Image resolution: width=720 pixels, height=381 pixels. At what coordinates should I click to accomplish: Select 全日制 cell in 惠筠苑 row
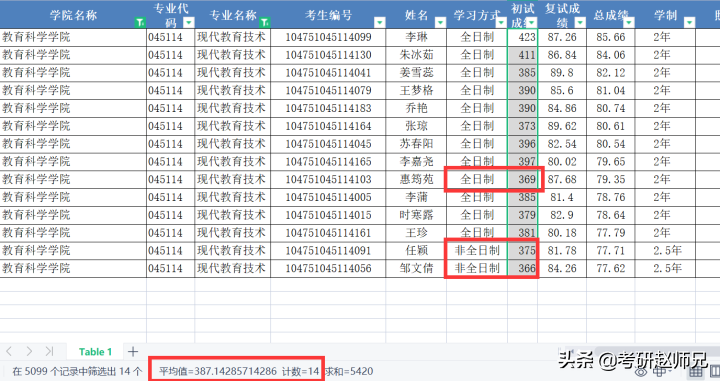pyautogui.click(x=477, y=179)
